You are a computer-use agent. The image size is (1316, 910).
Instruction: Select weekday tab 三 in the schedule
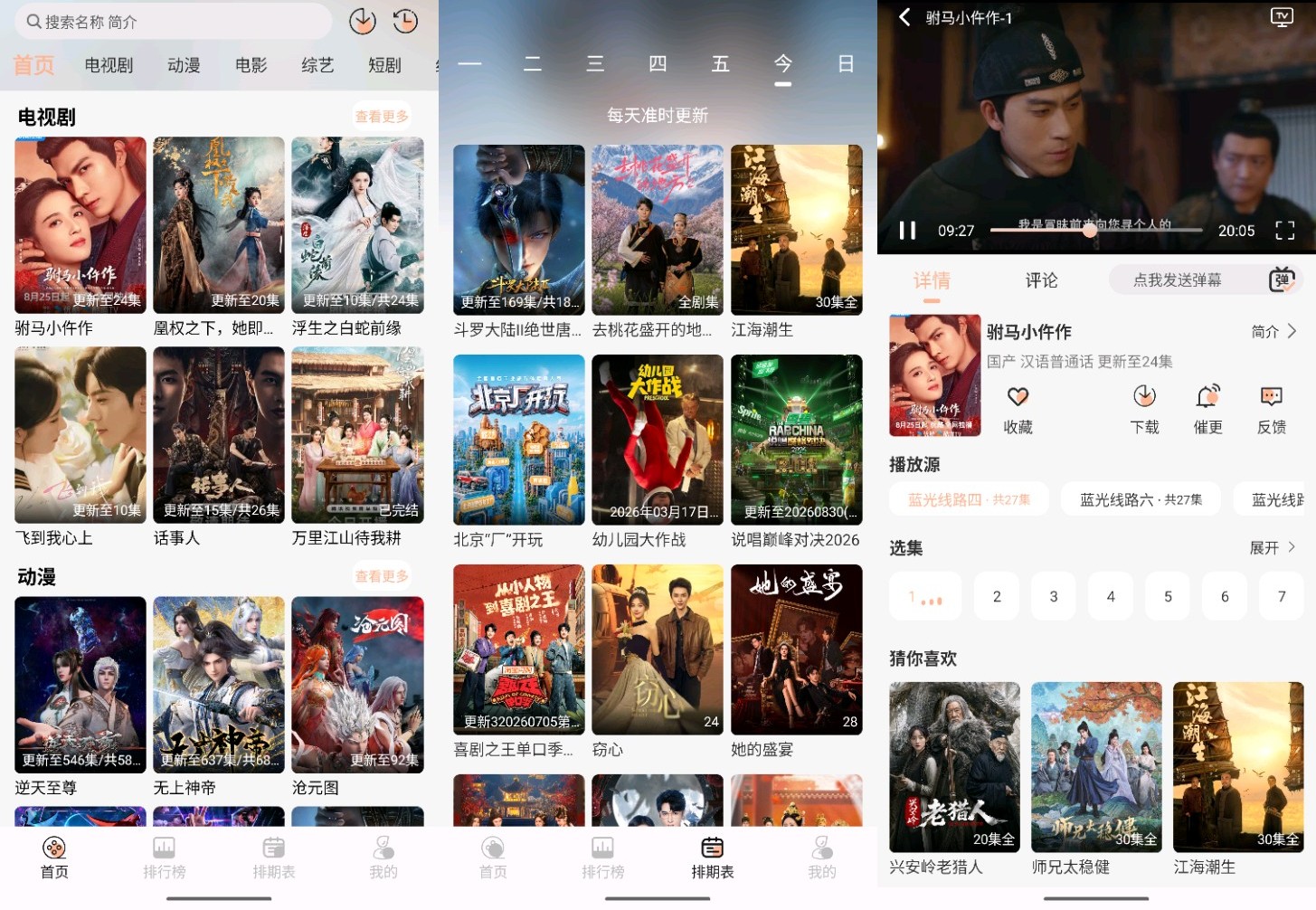coord(595,63)
